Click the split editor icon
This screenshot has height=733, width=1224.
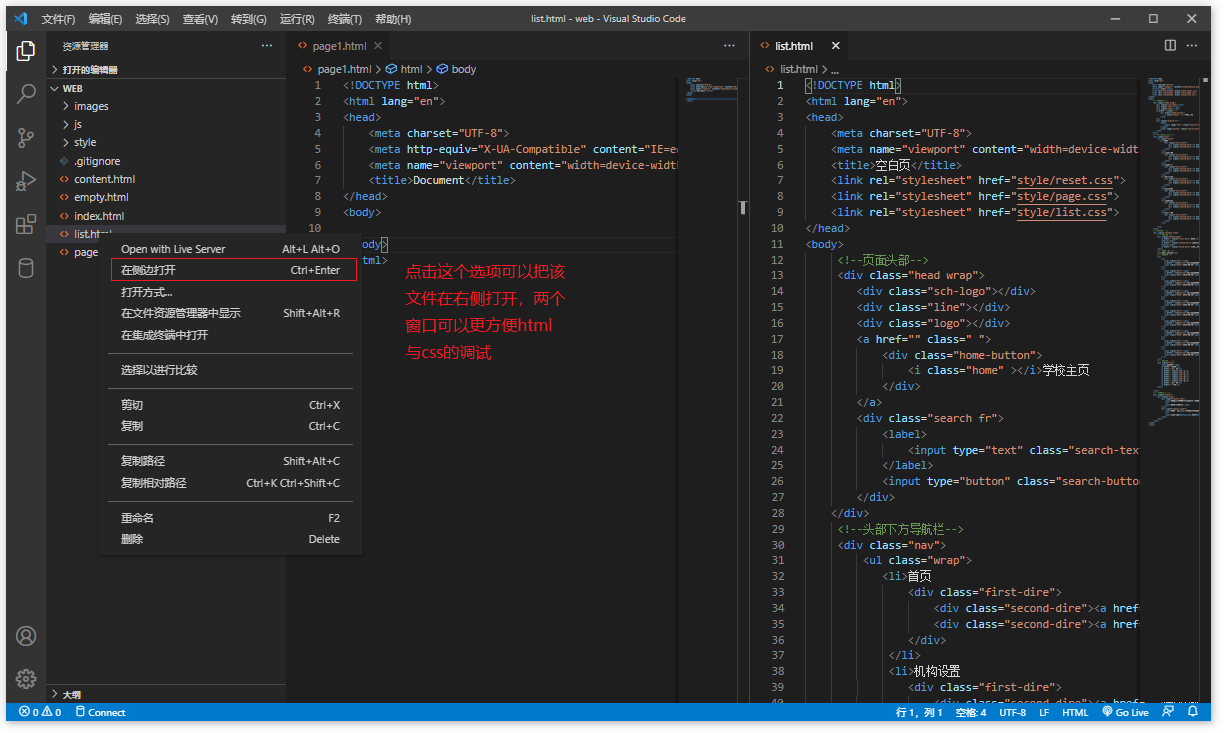pos(1170,45)
